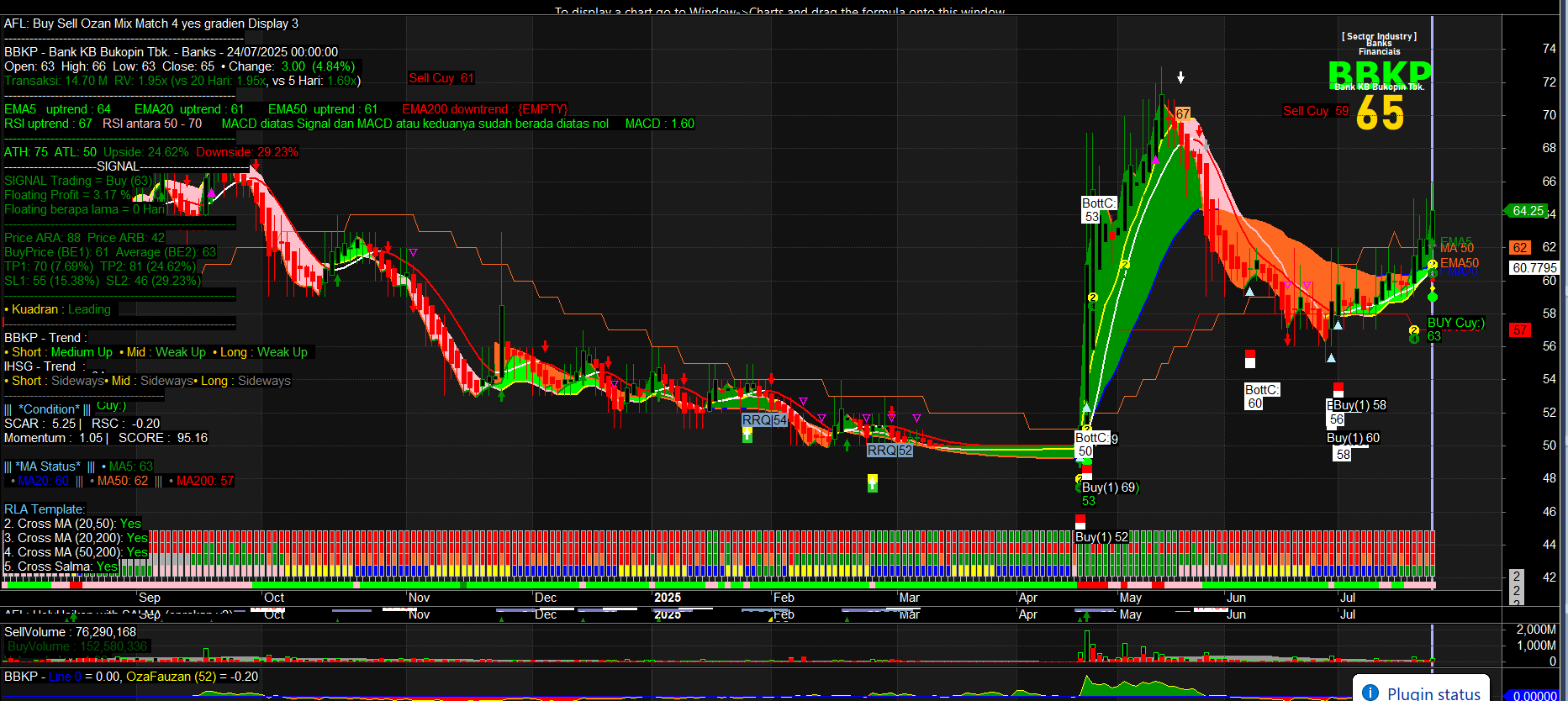This screenshot has width=1568, height=701.
Task: Click the white down-arrow marker above May peak
Action: click(1180, 77)
